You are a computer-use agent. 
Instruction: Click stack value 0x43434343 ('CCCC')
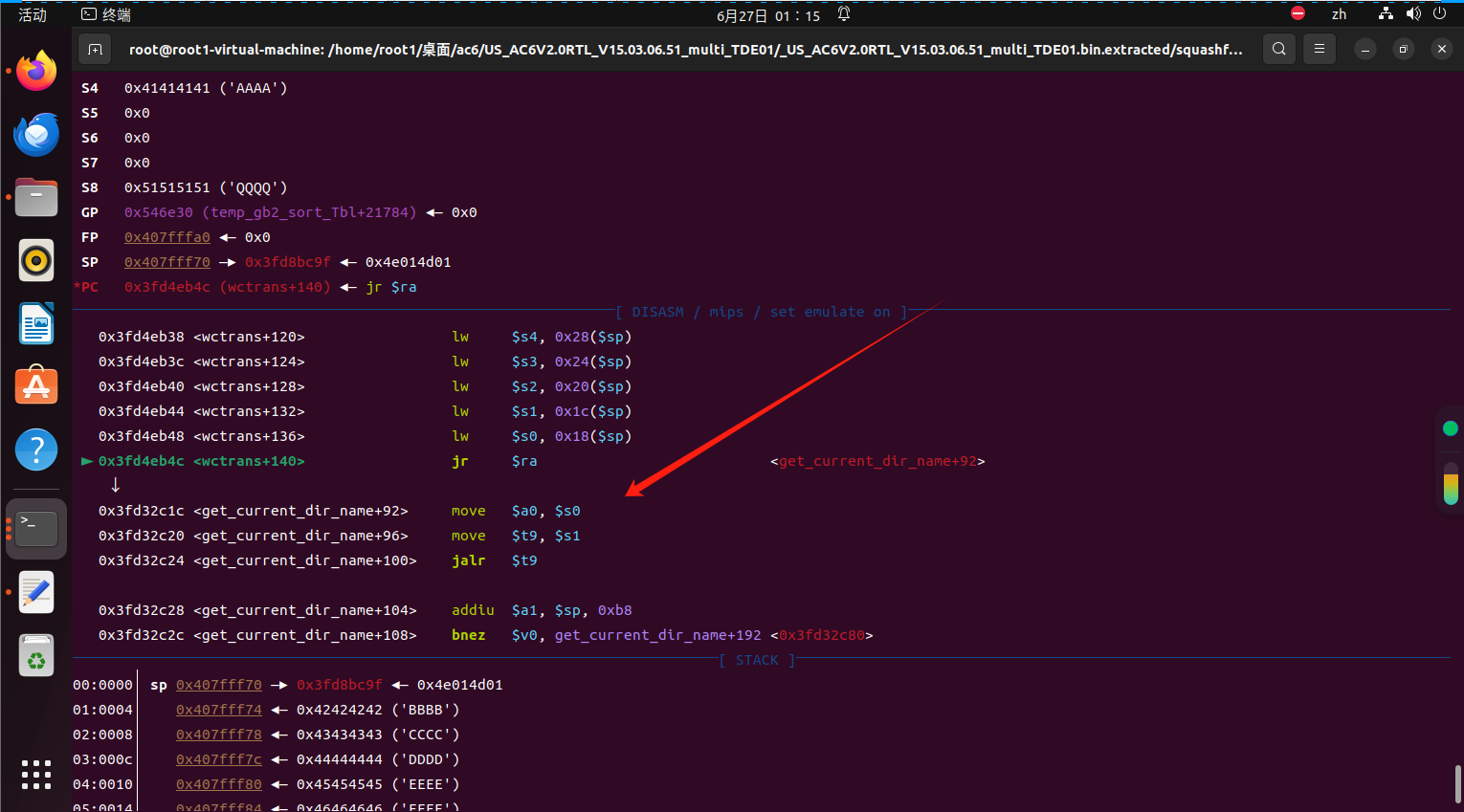[x=378, y=735]
